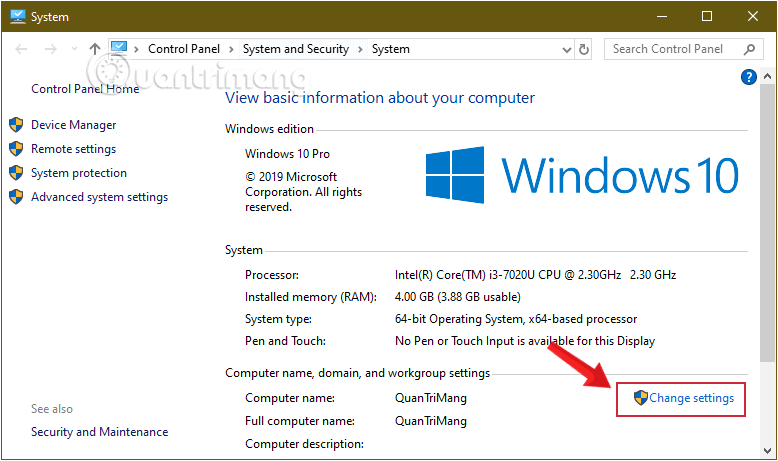Refresh the System page

pos(584,49)
